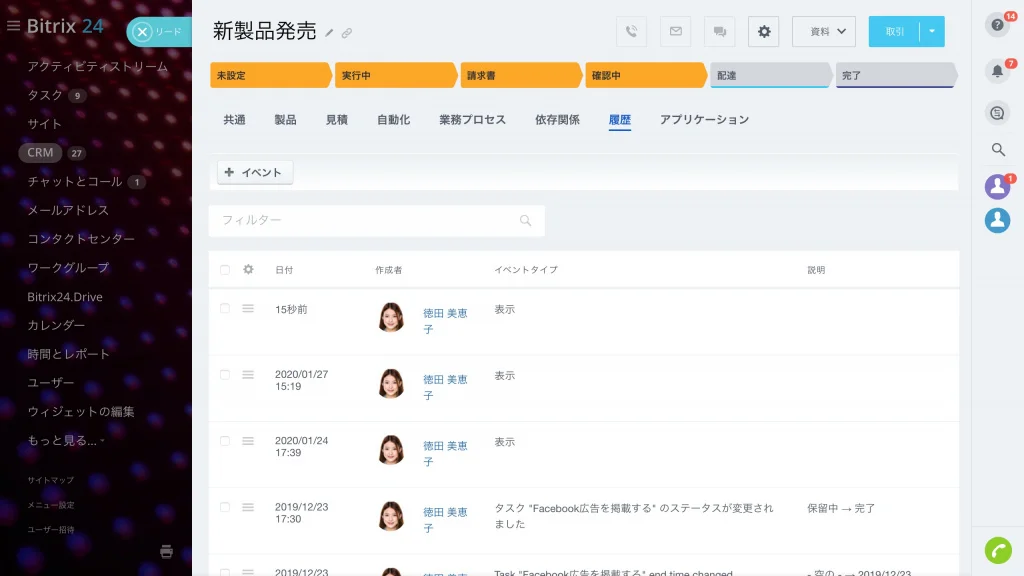Click the avatar thumbnail in the 2020/01/24 row
1024x576 pixels.
(x=391, y=450)
